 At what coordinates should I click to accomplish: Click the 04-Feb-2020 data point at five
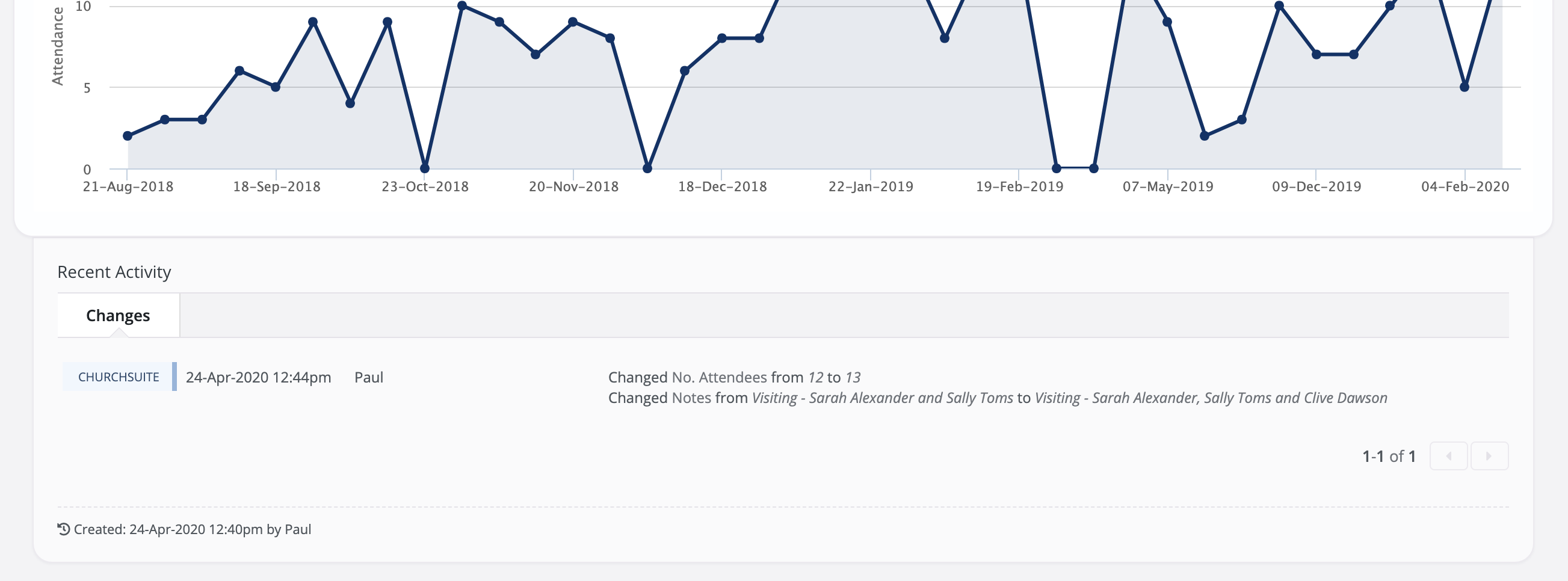1465,87
